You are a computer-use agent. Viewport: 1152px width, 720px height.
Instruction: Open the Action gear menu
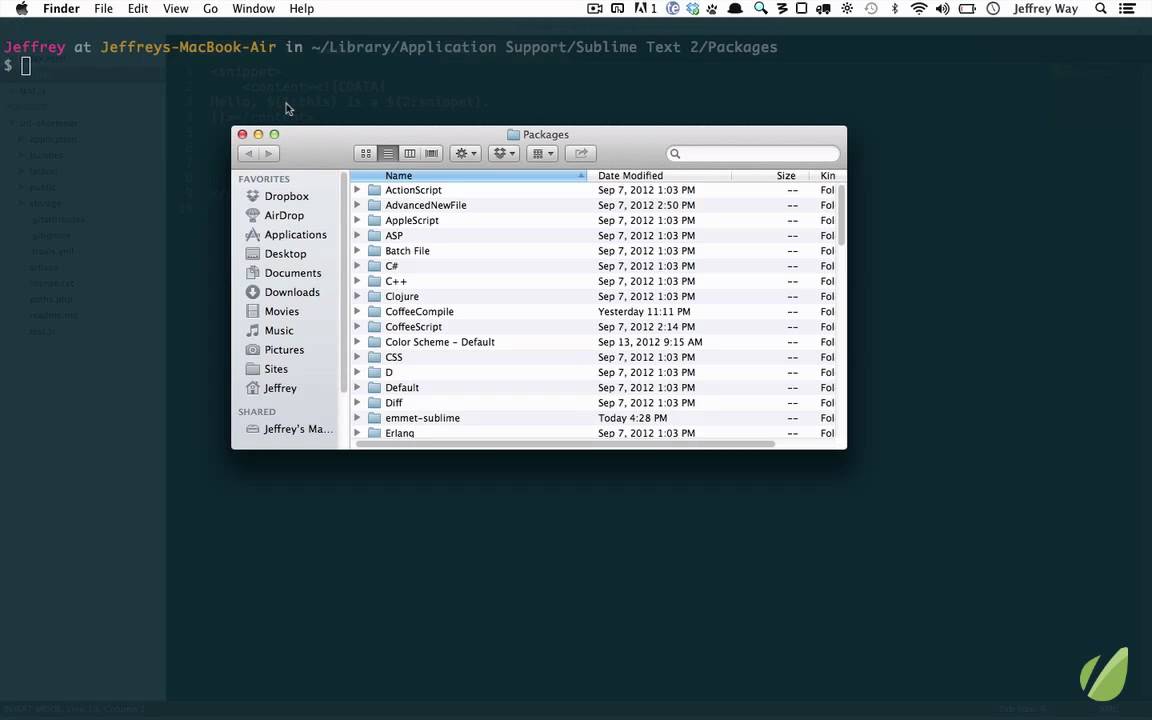click(466, 154)
